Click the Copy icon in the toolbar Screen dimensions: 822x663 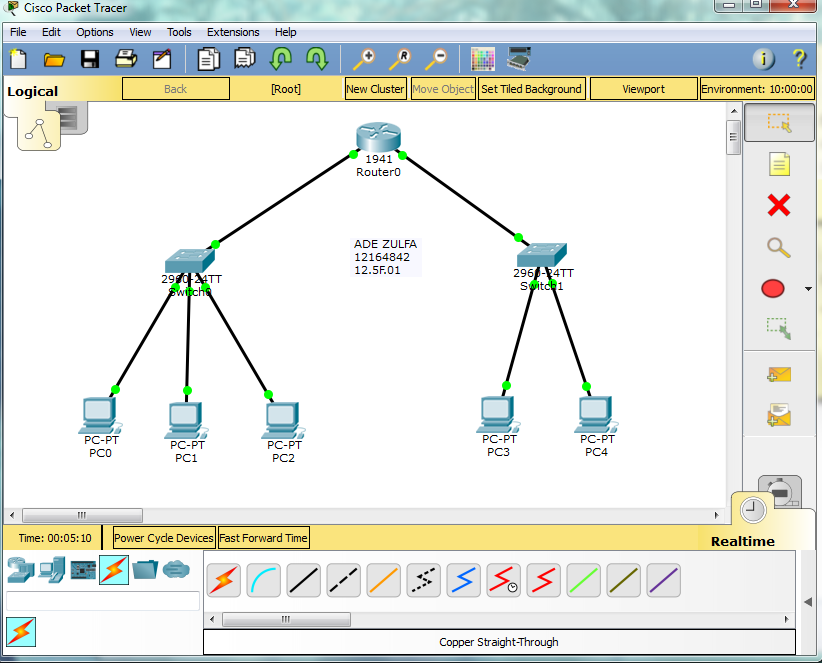208,59
